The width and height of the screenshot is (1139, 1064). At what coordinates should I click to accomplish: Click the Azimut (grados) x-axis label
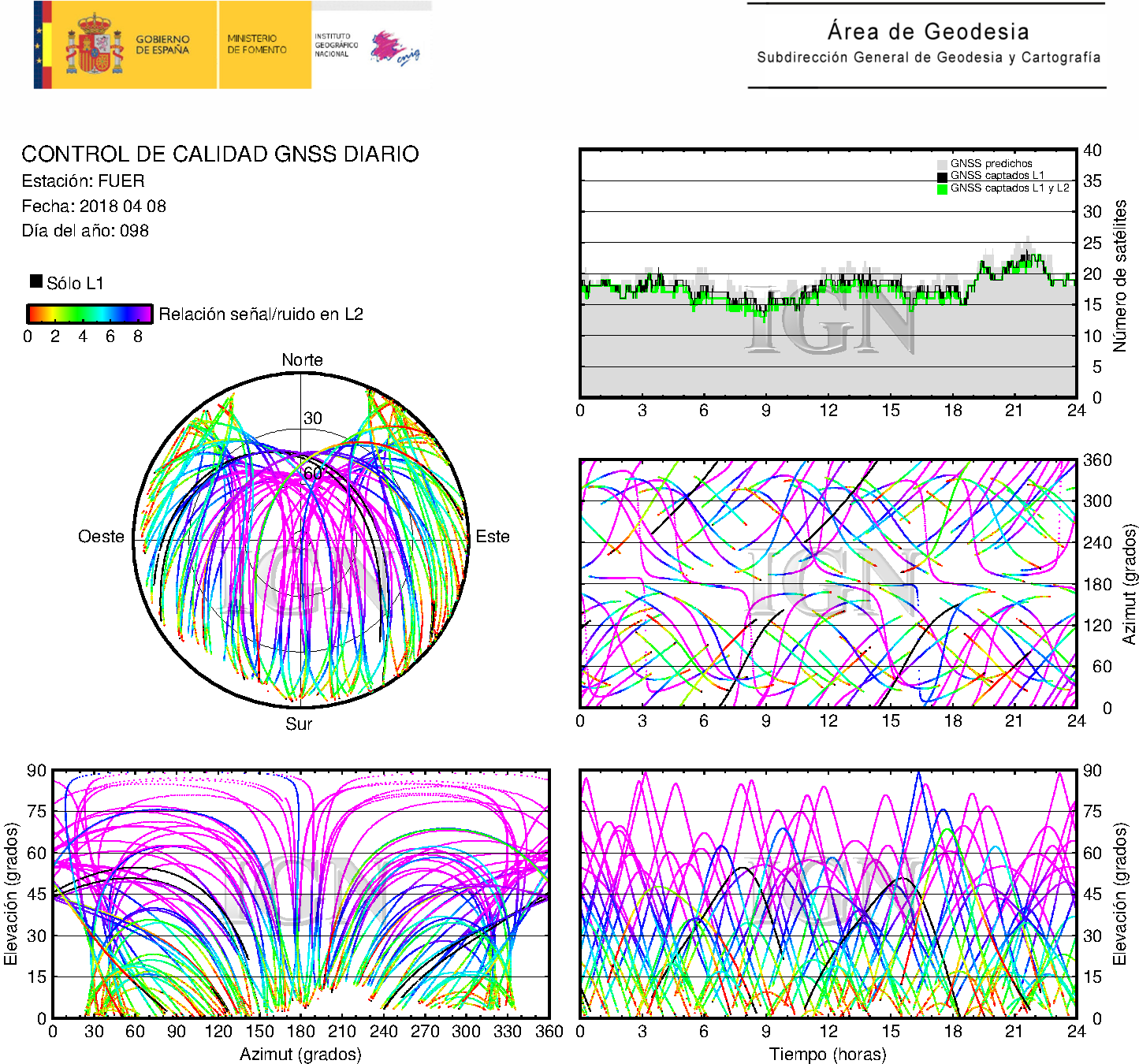coord(300,1054)
